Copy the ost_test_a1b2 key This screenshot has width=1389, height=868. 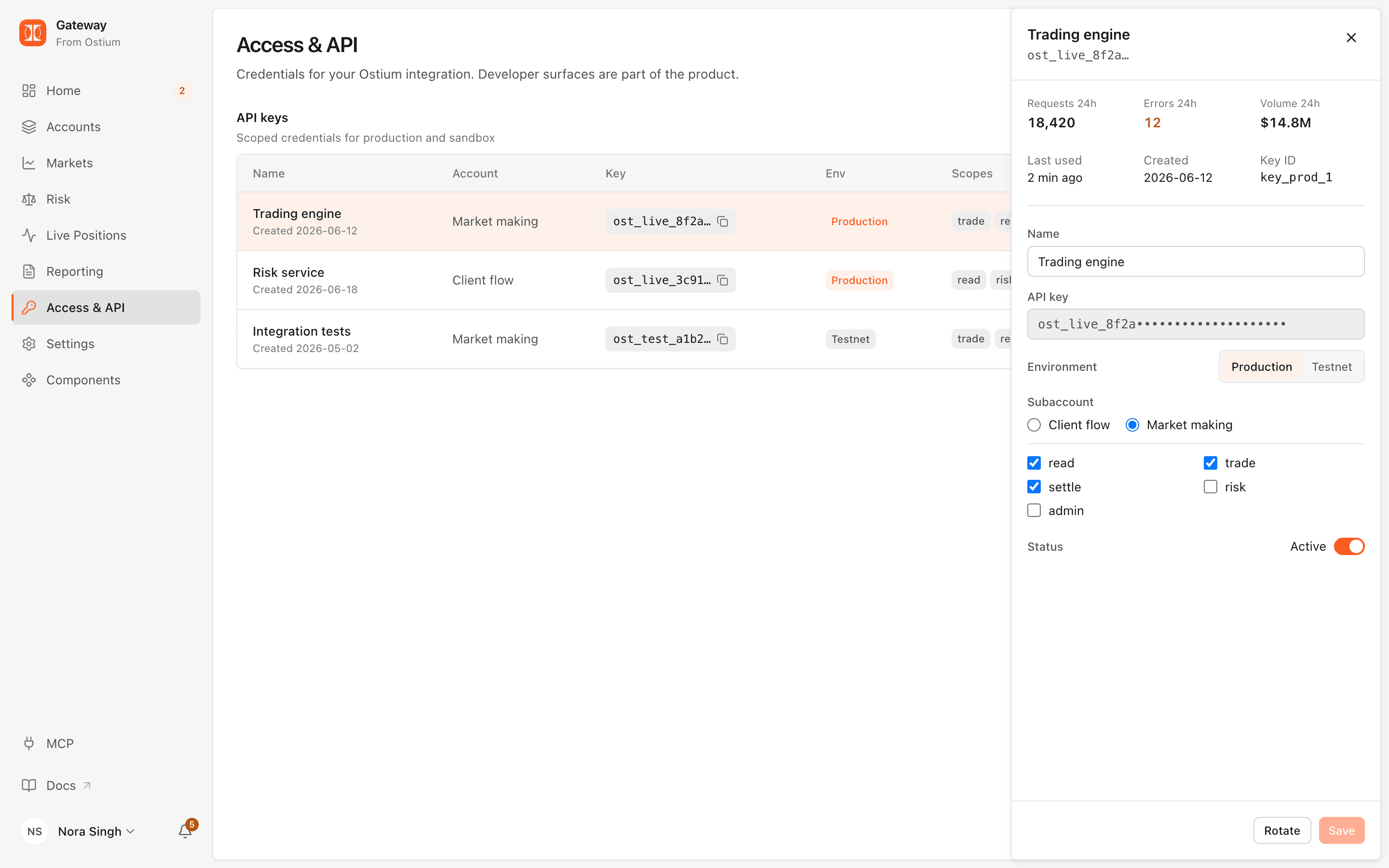click(x=722, y=339)
